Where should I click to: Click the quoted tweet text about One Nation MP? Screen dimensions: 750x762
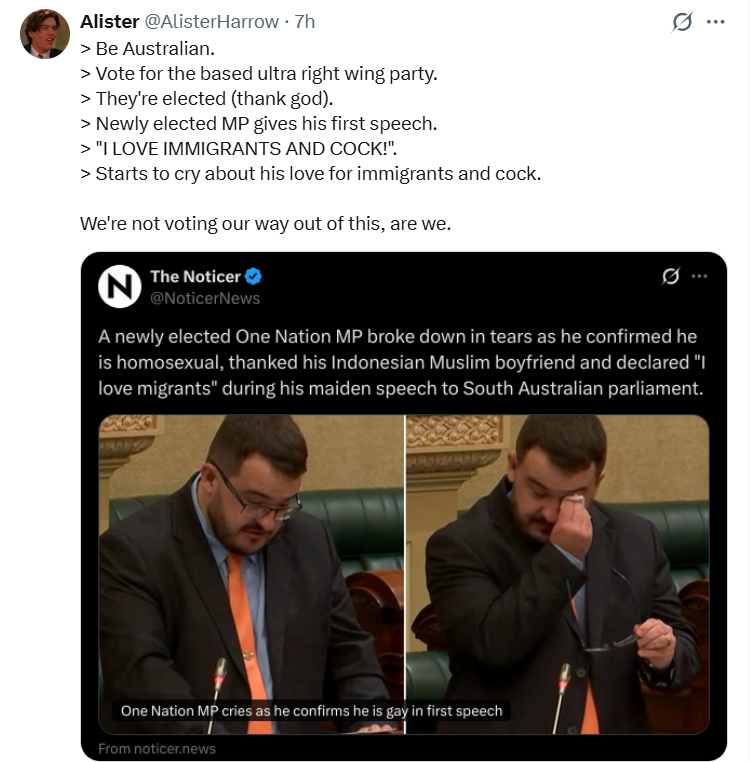click(x=401, y=363)
